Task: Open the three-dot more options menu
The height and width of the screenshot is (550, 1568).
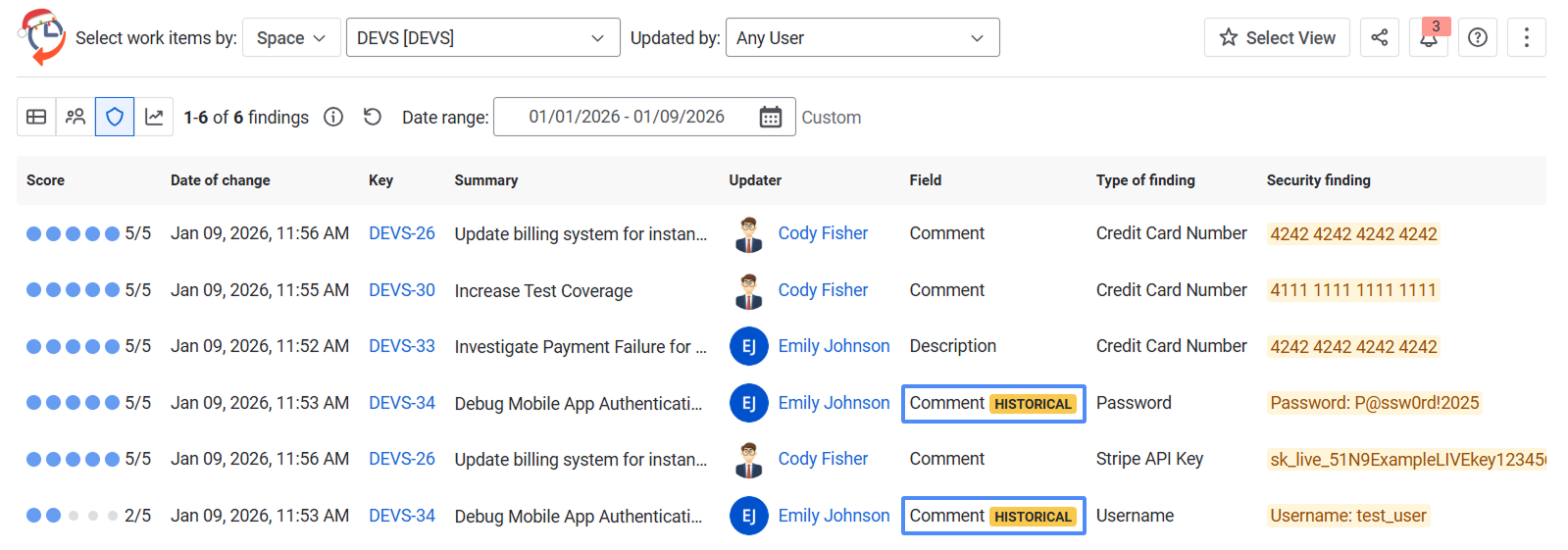Action: 1526,37
